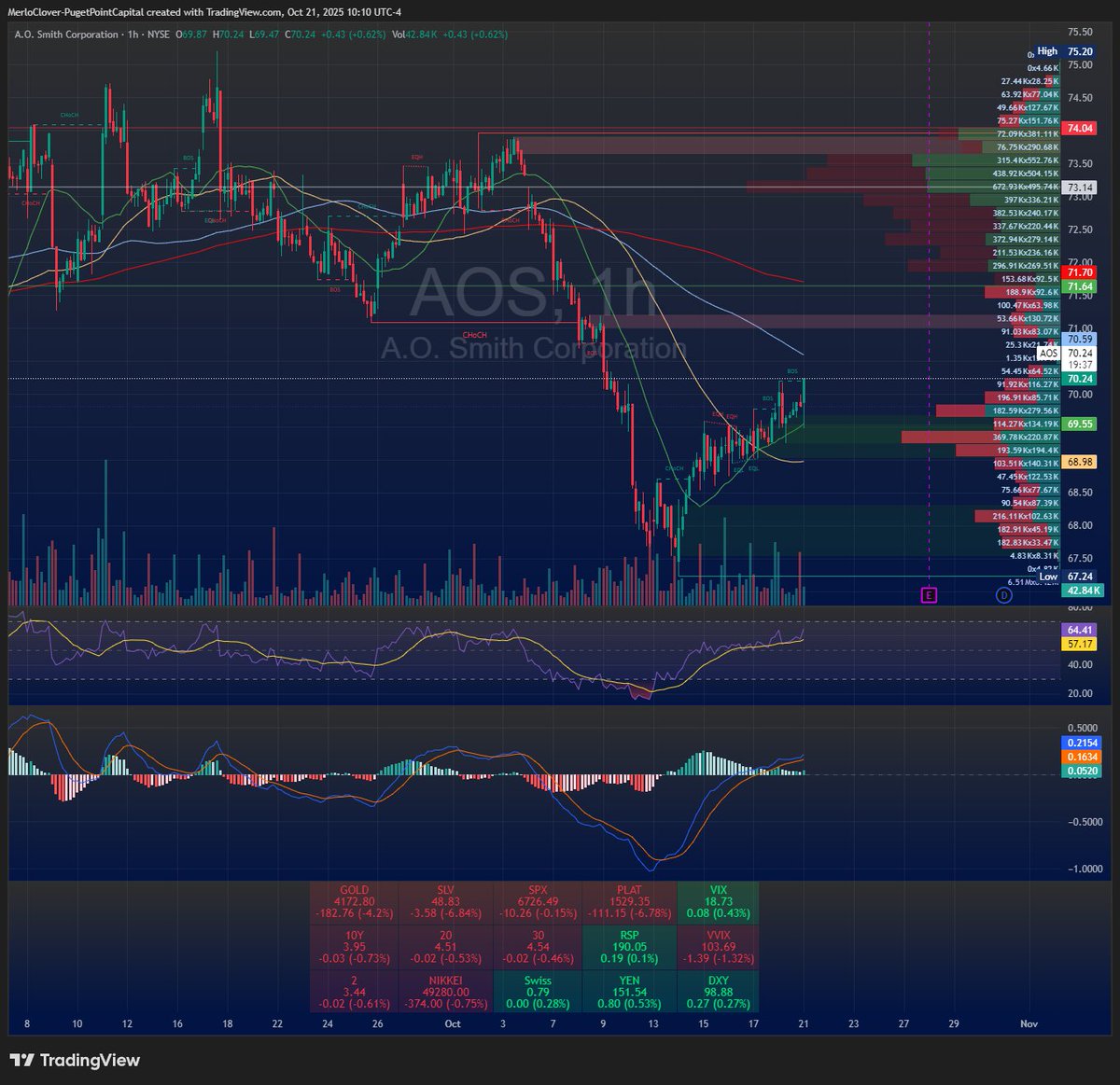1120x1085 pixels.
Task: Click the Vol 42.84K readout in header
Action: (x=415, y=35)
